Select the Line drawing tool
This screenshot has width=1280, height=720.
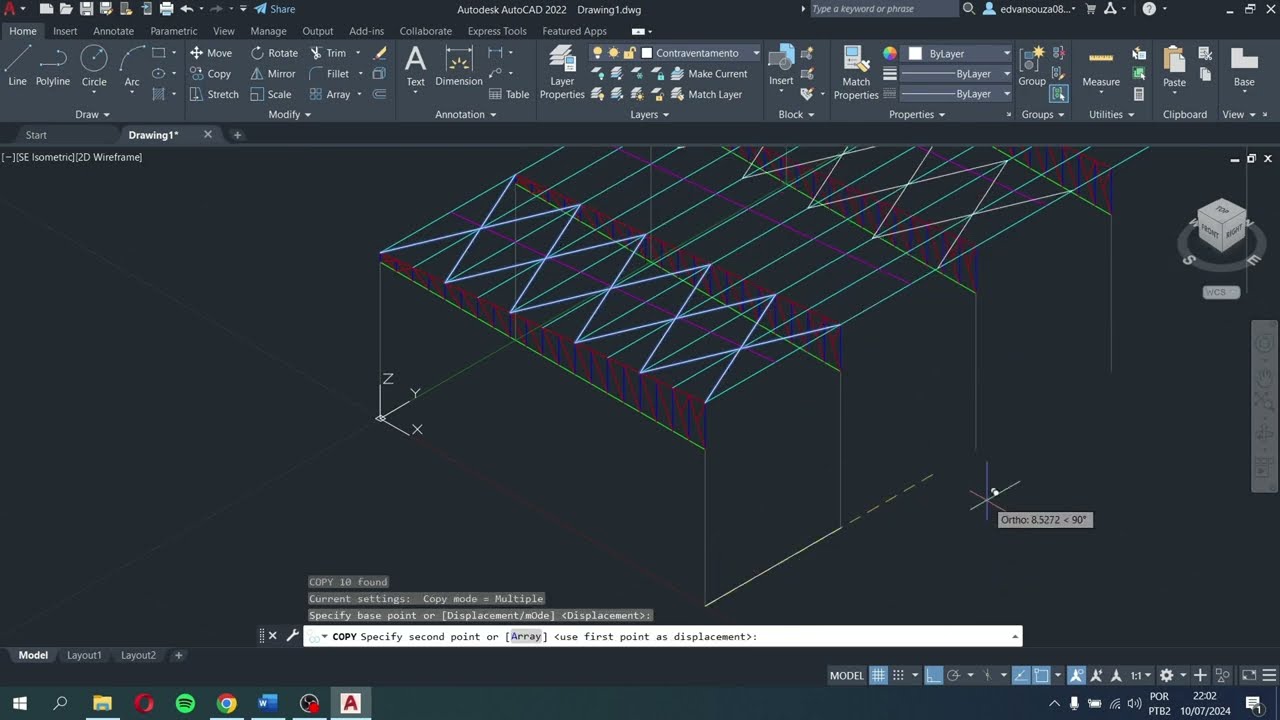click(x=17, y=66)
